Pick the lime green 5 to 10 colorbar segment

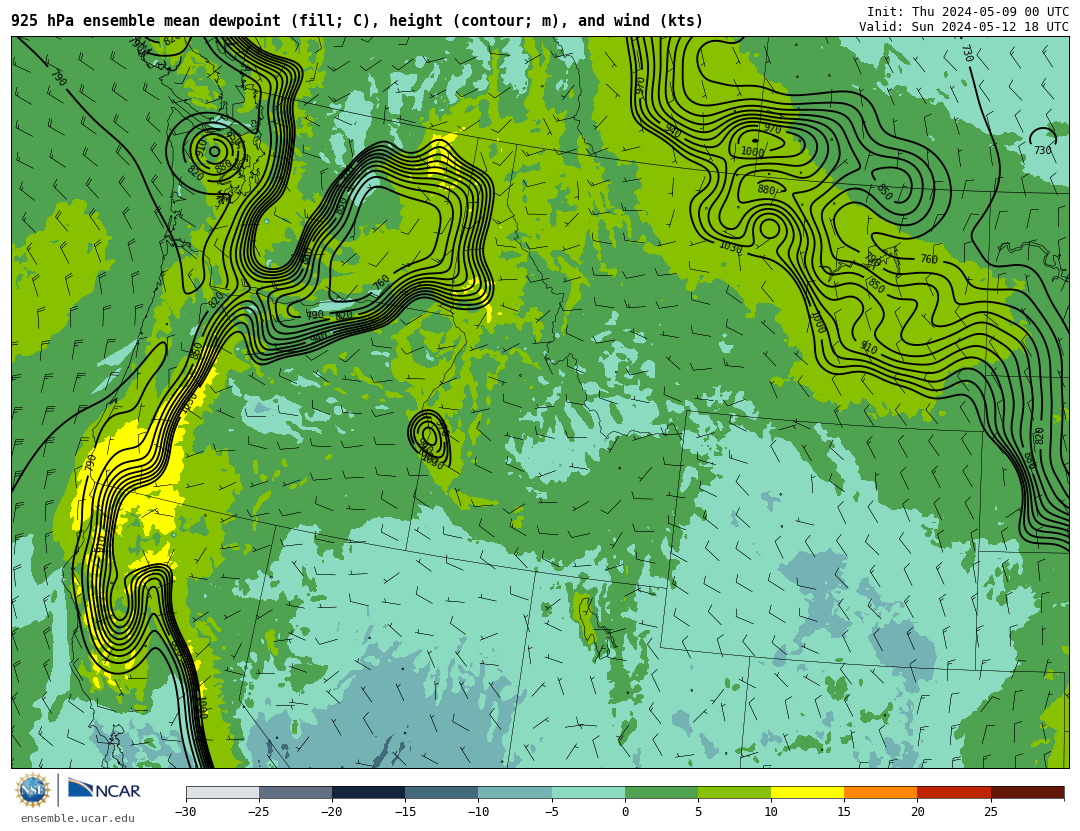pos(734,792)
